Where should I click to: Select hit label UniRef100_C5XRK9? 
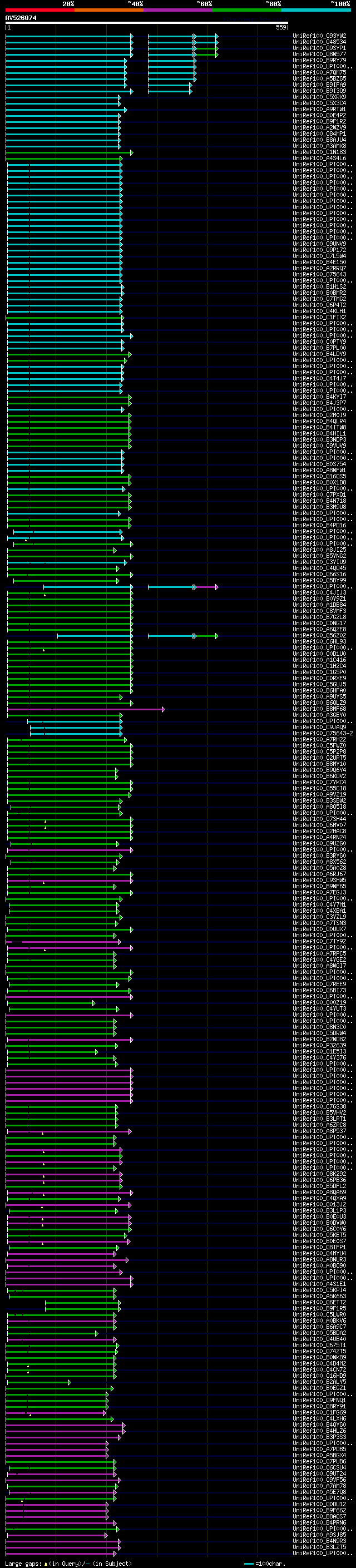[319, 97]
